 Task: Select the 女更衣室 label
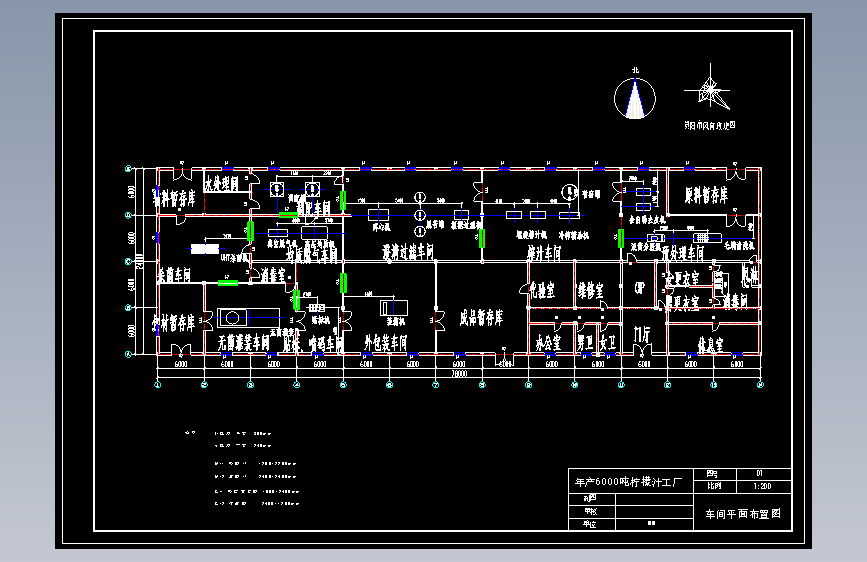682,279
